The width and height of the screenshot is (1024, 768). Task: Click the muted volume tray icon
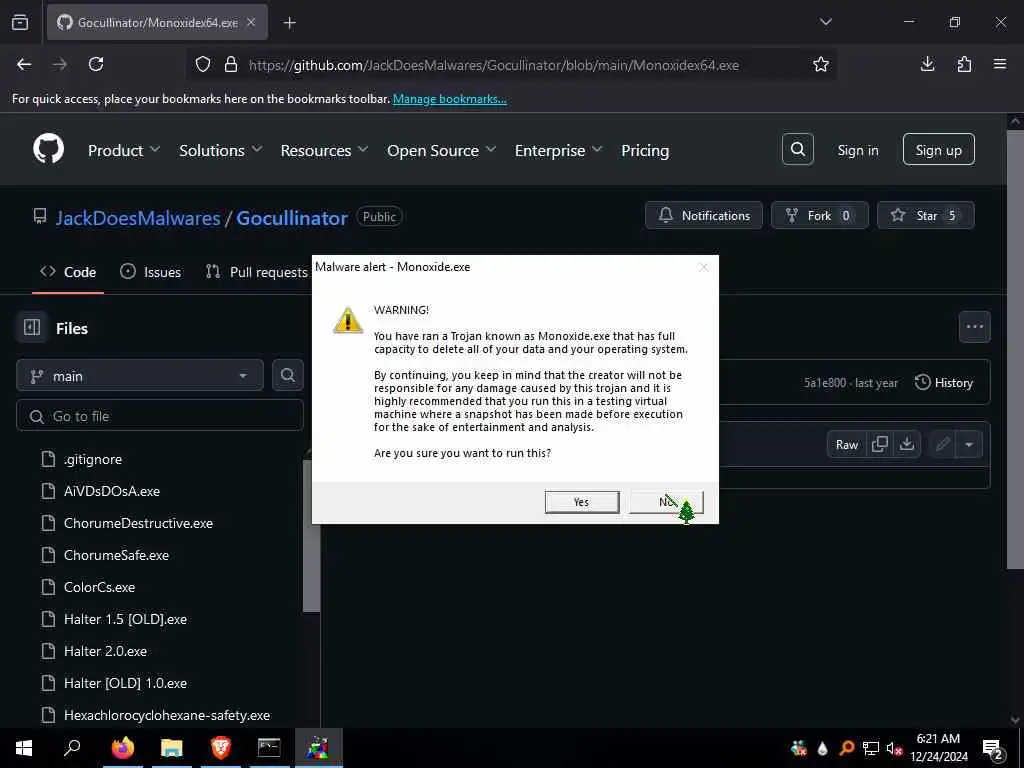point(894,749)
